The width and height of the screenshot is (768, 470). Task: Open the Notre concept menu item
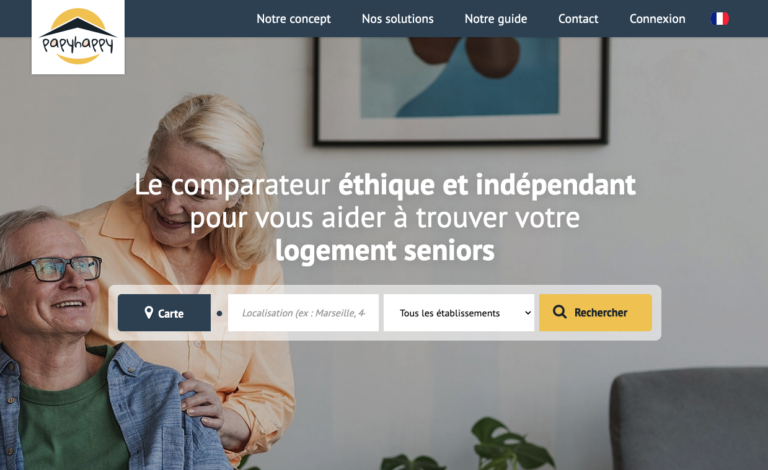(x=293, y=19)
